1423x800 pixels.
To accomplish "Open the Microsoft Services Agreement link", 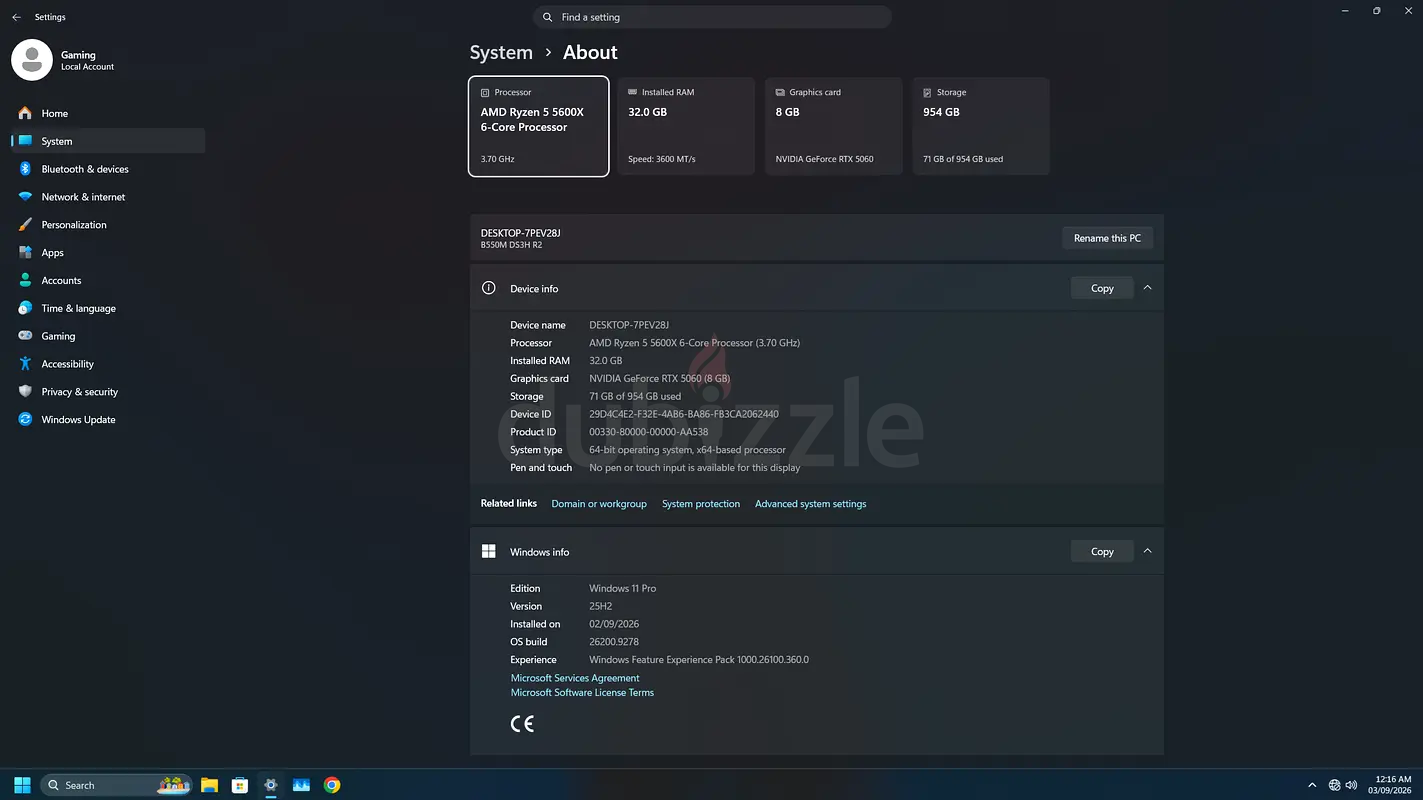I will tap(575, 678).
